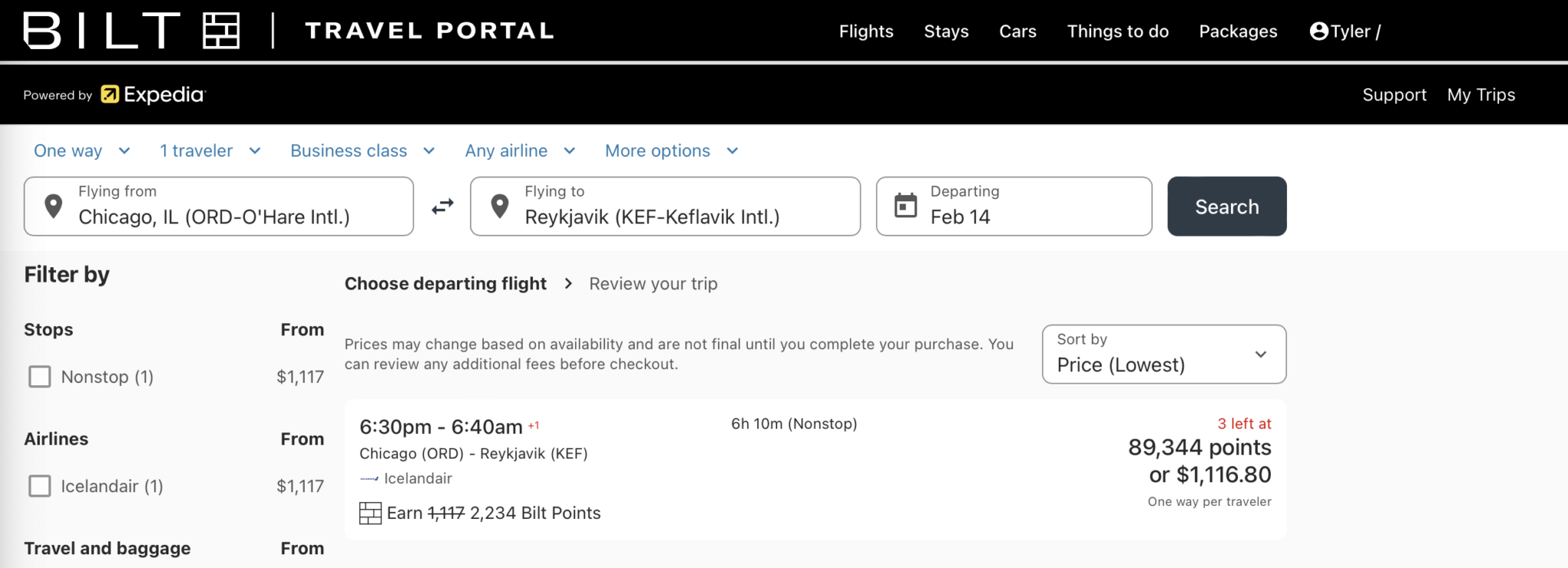Expand the 1 traveler dropdown
1568x568 pixels.
point(210,151)
